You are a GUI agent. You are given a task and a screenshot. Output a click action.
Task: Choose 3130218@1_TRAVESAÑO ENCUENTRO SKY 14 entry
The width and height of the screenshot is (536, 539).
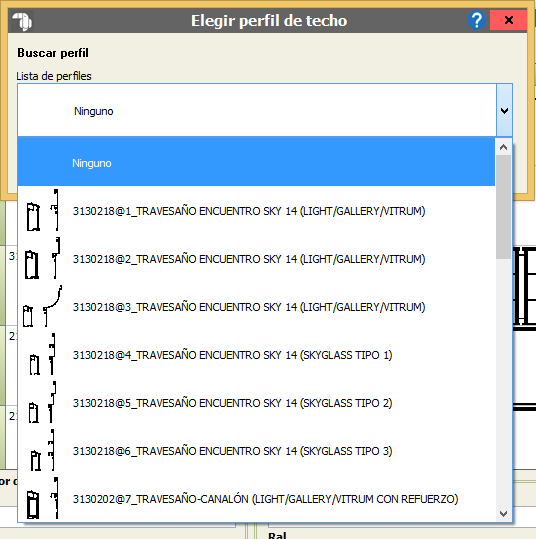click(256, 210)
